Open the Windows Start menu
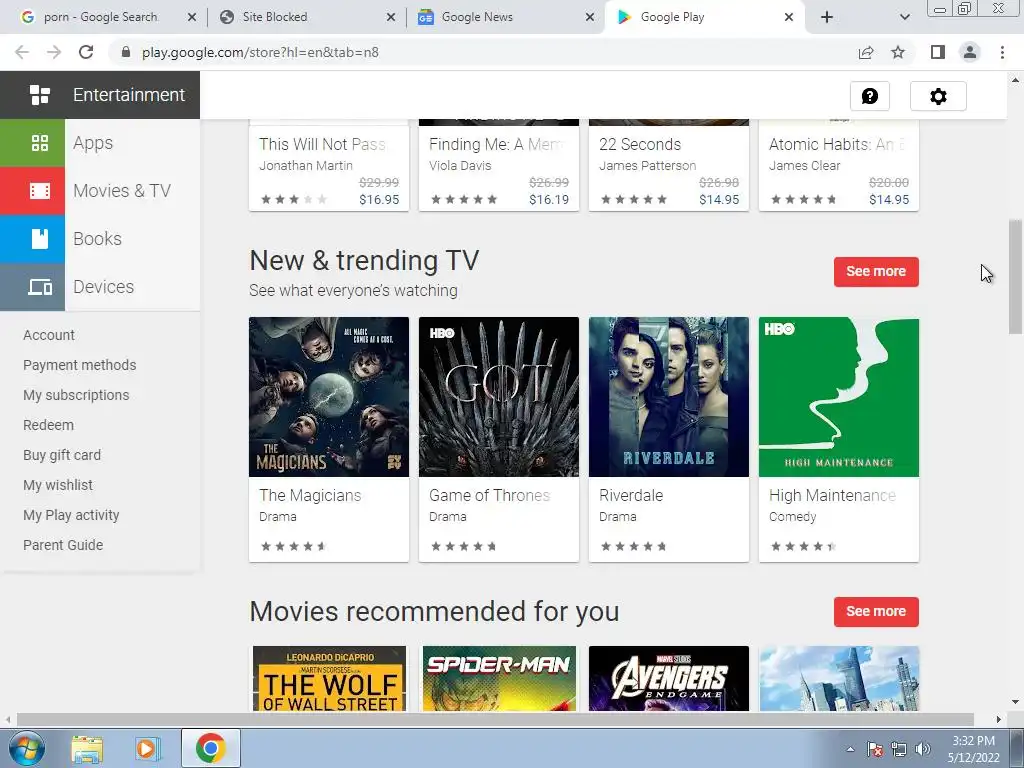The width and height of the screenshot is (1024, 768). (26, 748)
